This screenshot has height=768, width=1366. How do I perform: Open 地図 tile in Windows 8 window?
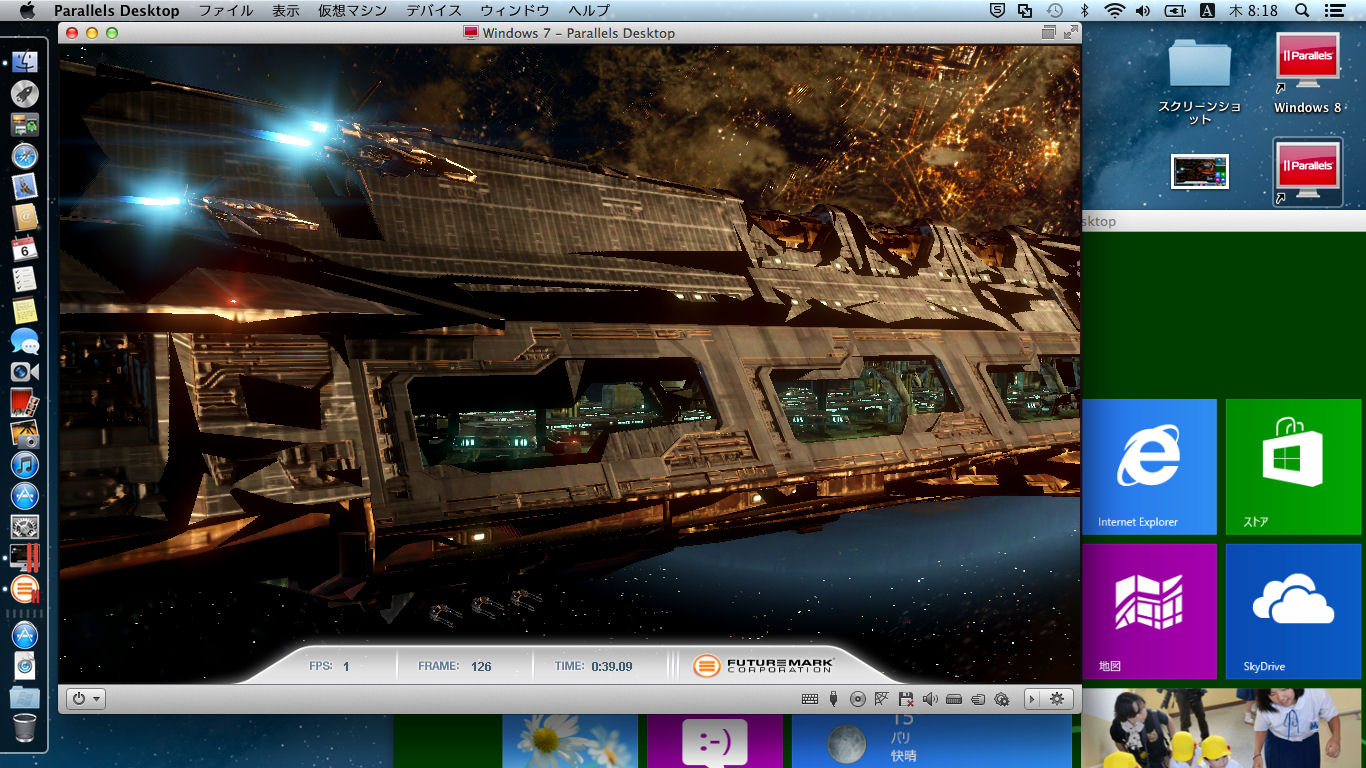click(1150, 611)
